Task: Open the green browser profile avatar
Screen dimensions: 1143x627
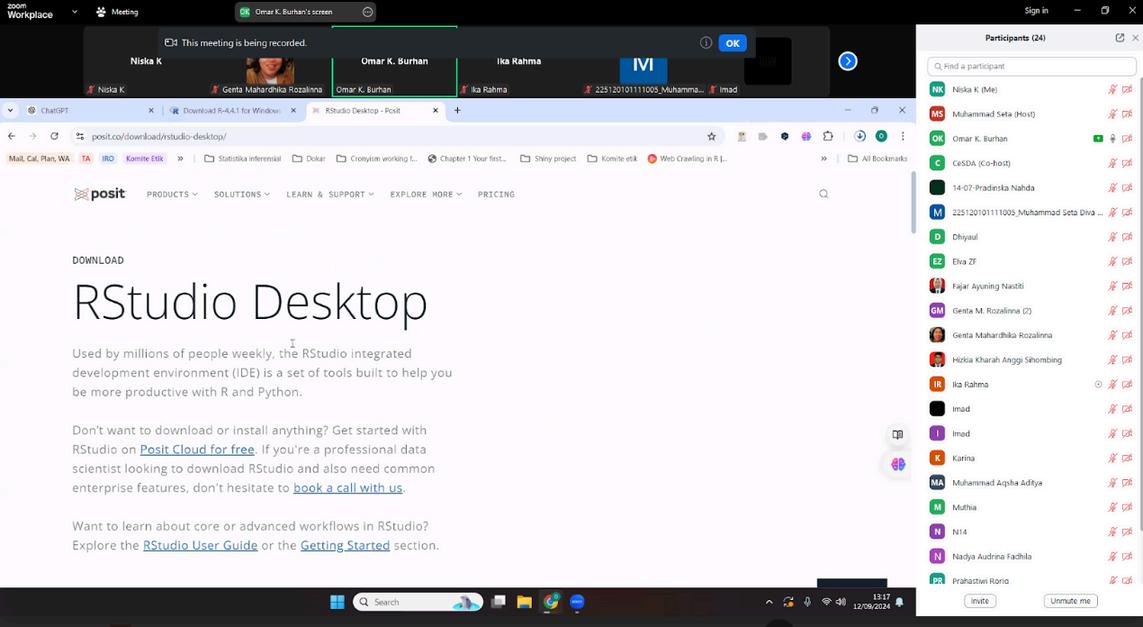Action: coord(881,136)
